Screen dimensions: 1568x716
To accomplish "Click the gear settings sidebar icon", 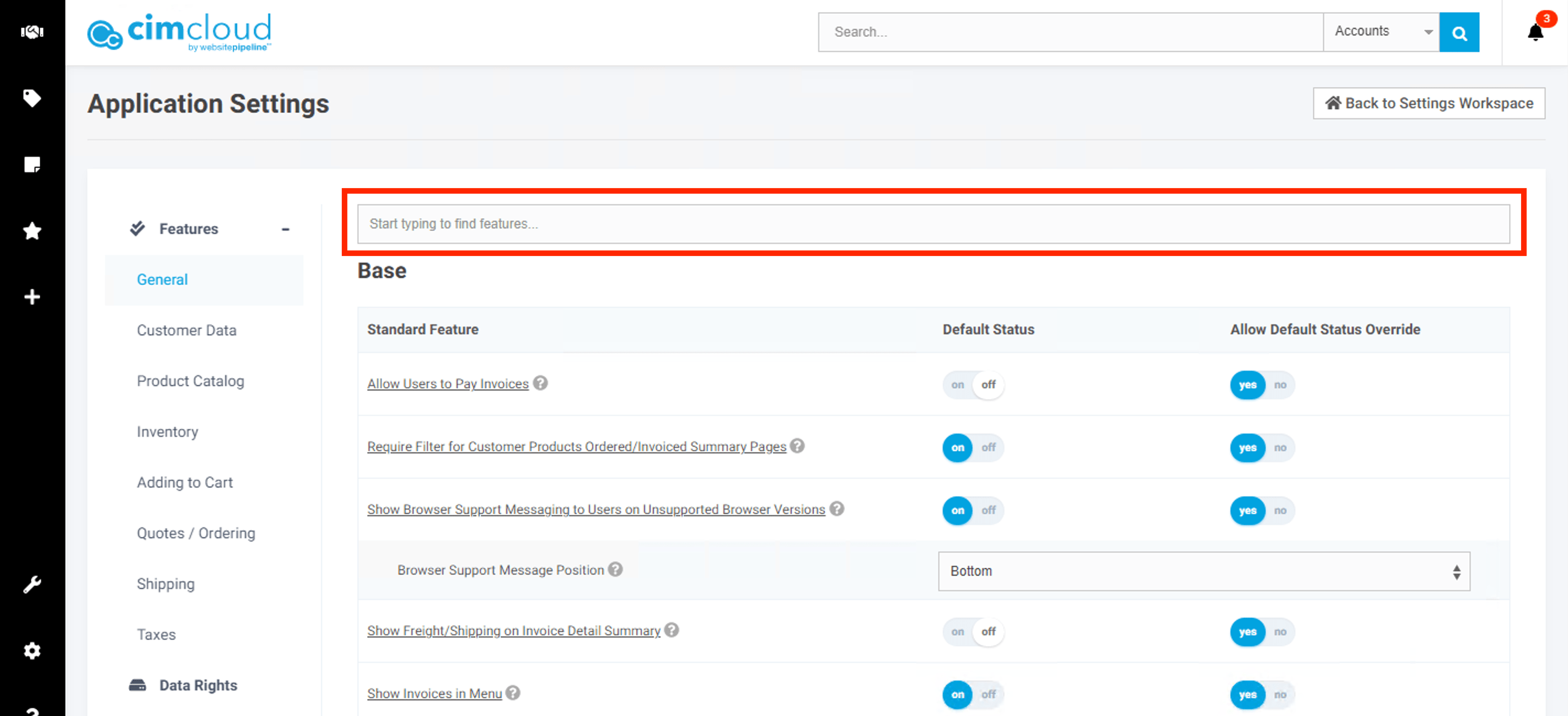I will click(31, 651).
